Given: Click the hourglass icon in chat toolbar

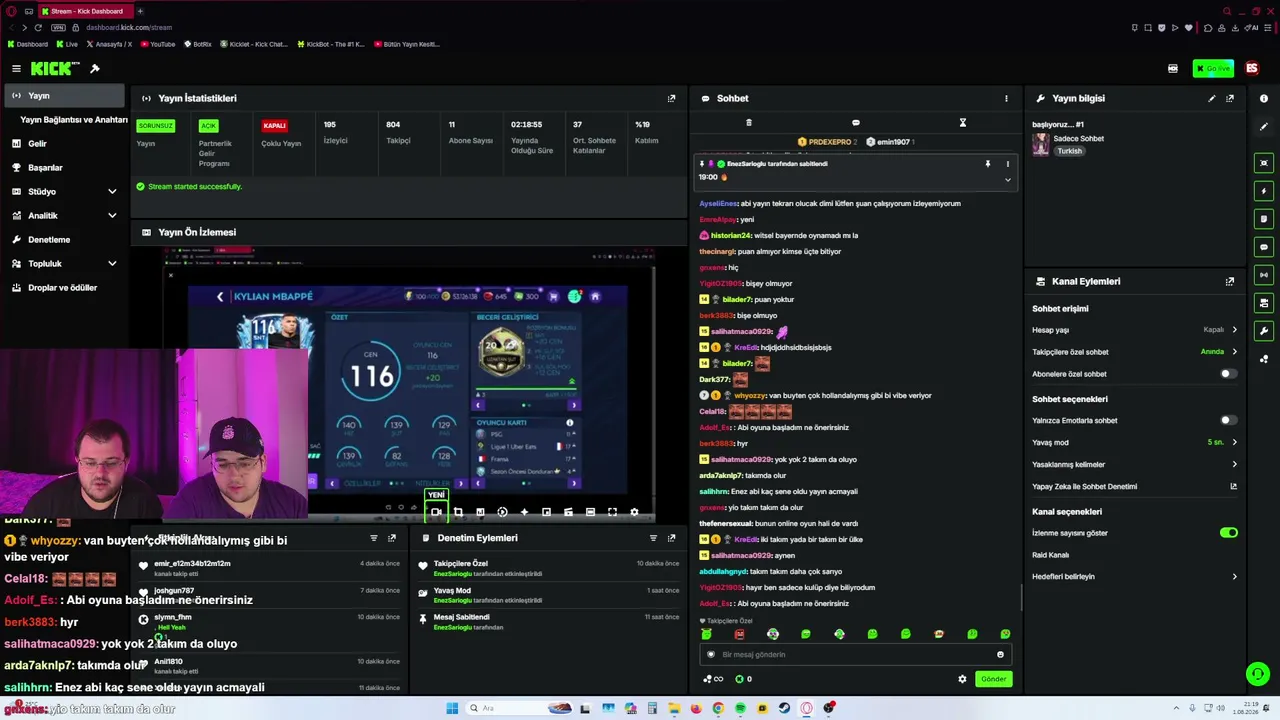Looking at the screenshot, I should tap(962, 123).
